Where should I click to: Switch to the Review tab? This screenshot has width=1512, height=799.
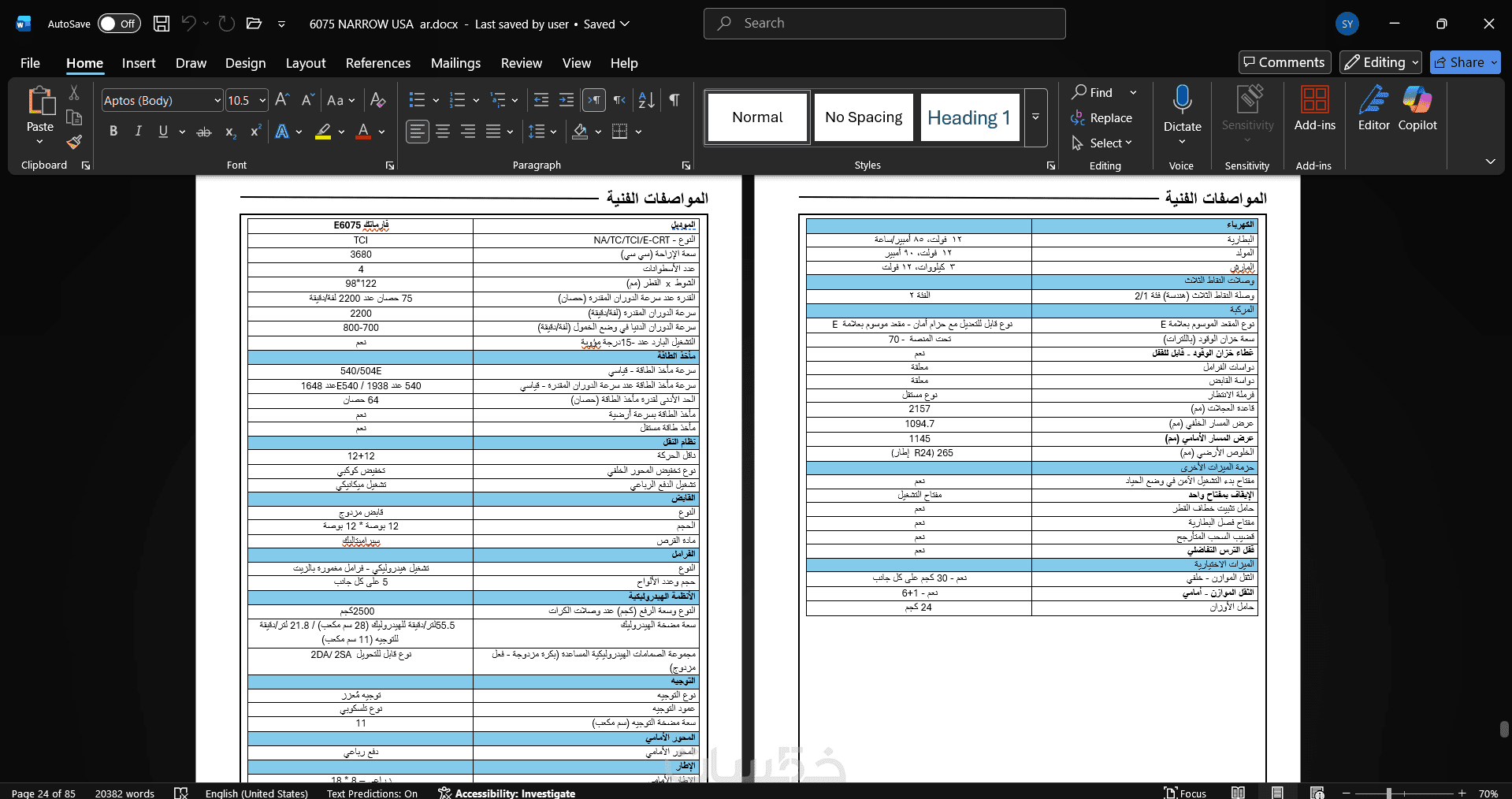tap(522, 63)
